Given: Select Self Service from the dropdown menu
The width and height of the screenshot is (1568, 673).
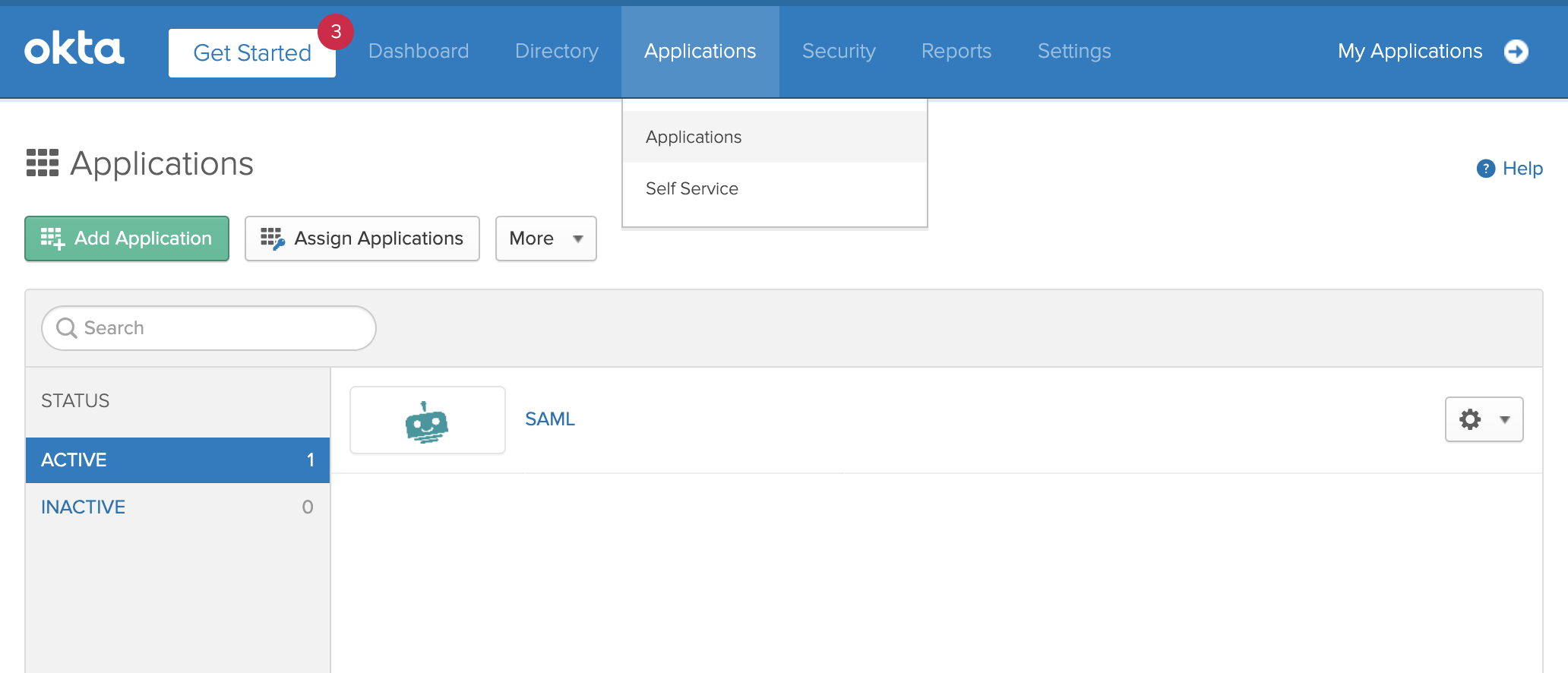Looking at the screenshot, I should pyautogui.click(x=691, y=188).
